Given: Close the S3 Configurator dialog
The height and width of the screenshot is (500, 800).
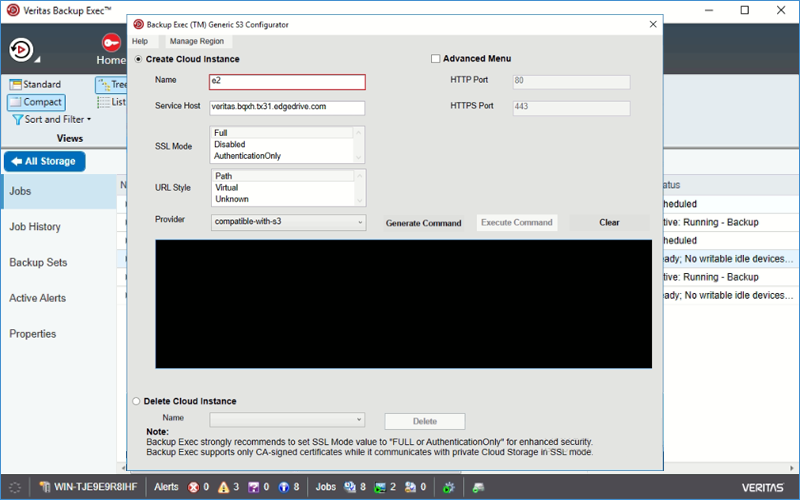Looking at the screenshot, I should 653,24.
